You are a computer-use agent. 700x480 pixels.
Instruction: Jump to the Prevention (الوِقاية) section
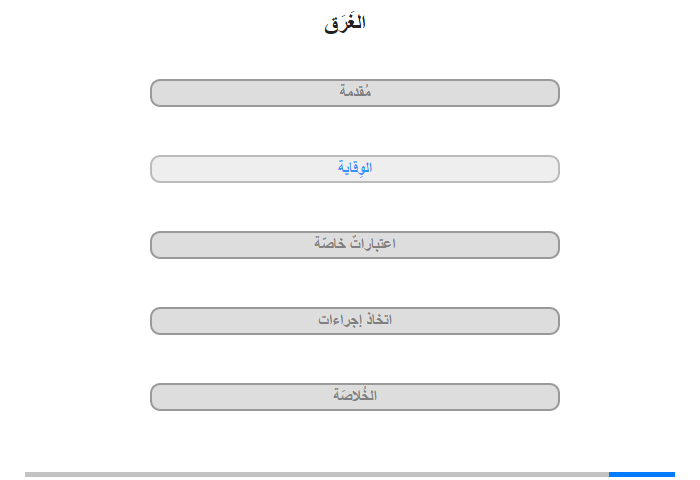coord(354,169)
